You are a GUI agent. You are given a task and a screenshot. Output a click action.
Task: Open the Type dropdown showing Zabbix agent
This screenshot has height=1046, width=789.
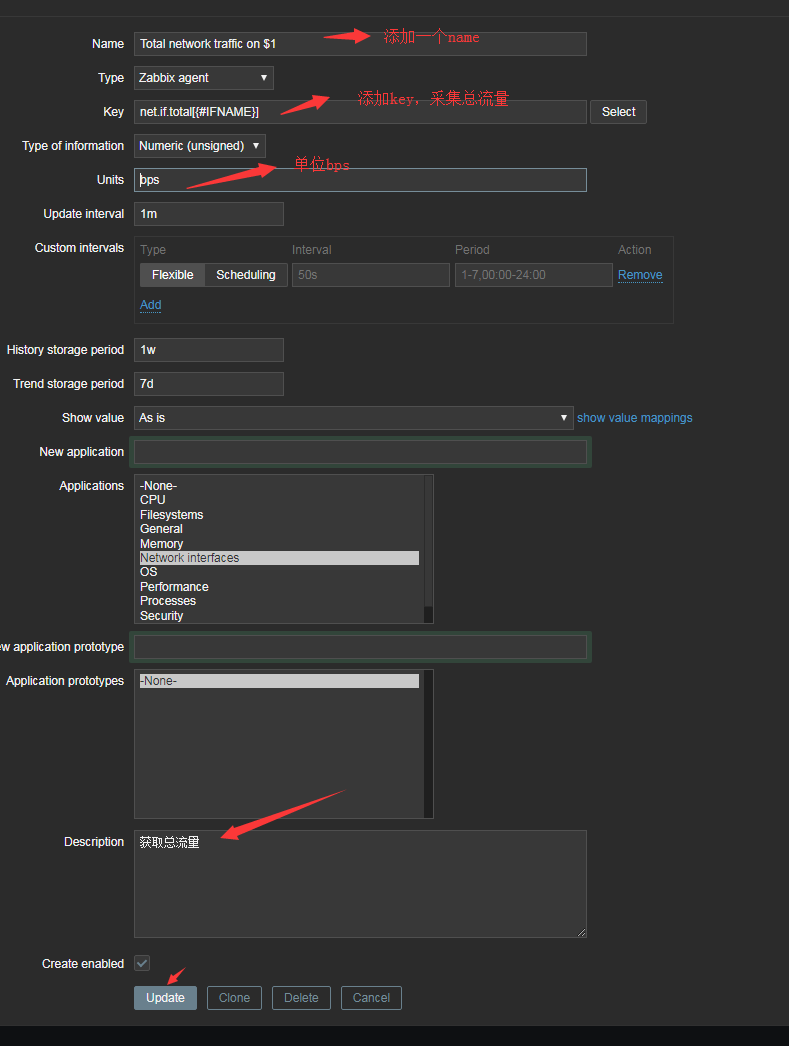203,77
